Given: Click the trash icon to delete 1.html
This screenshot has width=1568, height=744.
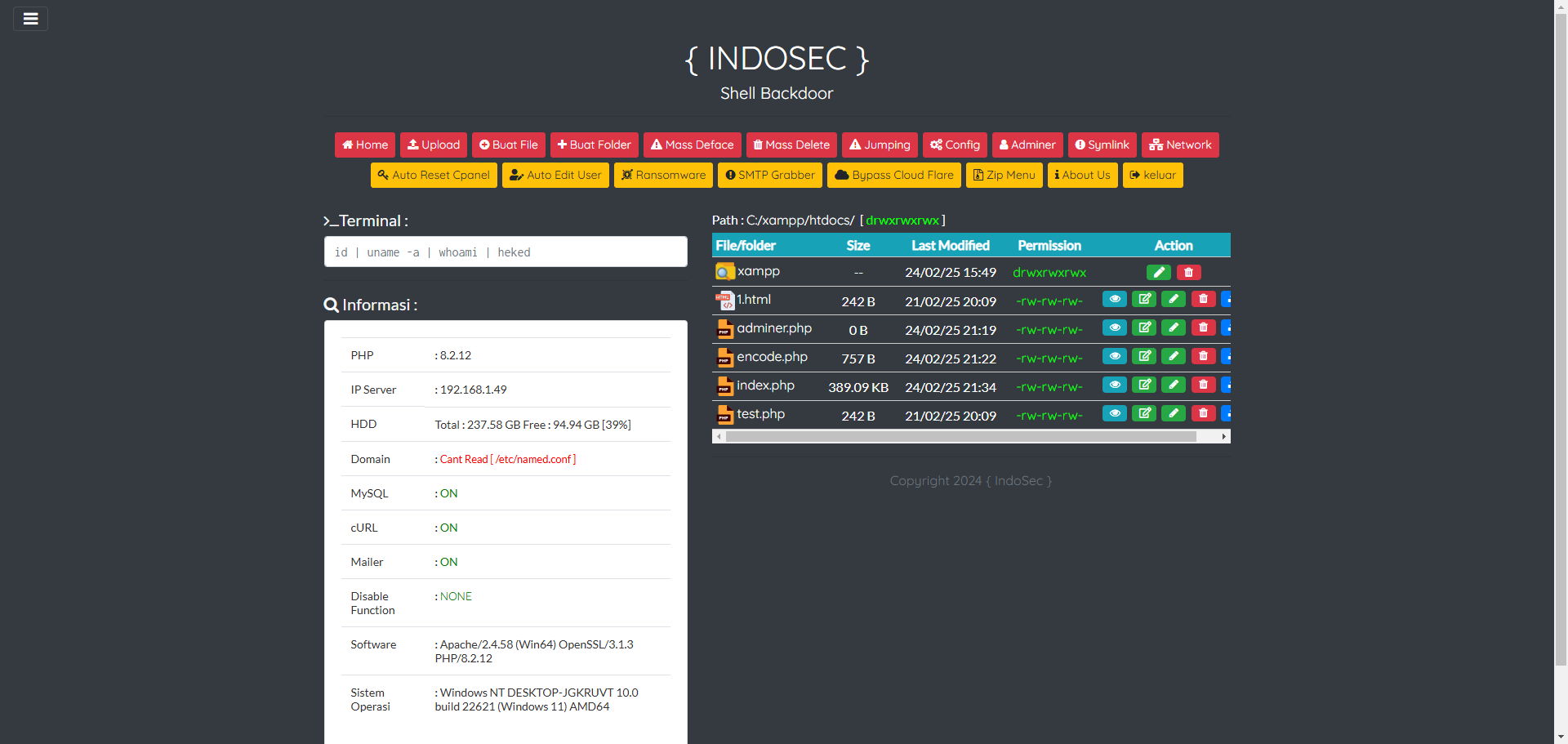Looking at the screenshot, I should tap(1202, 299).
